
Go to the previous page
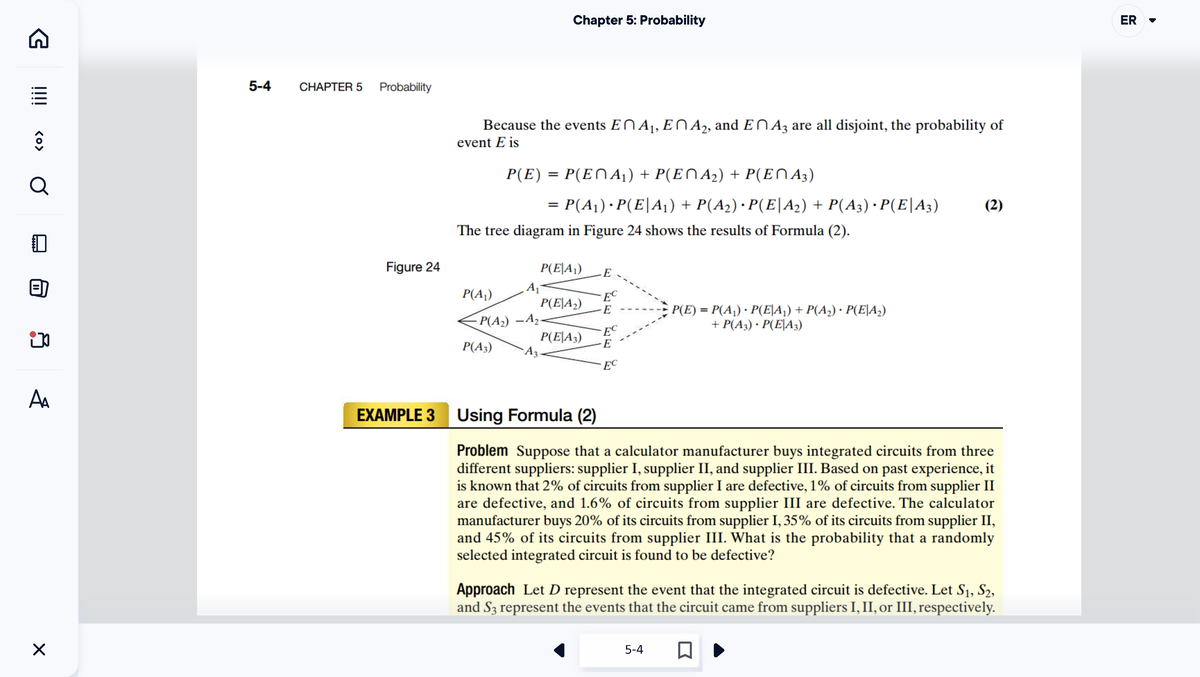(x=560, y=649)
